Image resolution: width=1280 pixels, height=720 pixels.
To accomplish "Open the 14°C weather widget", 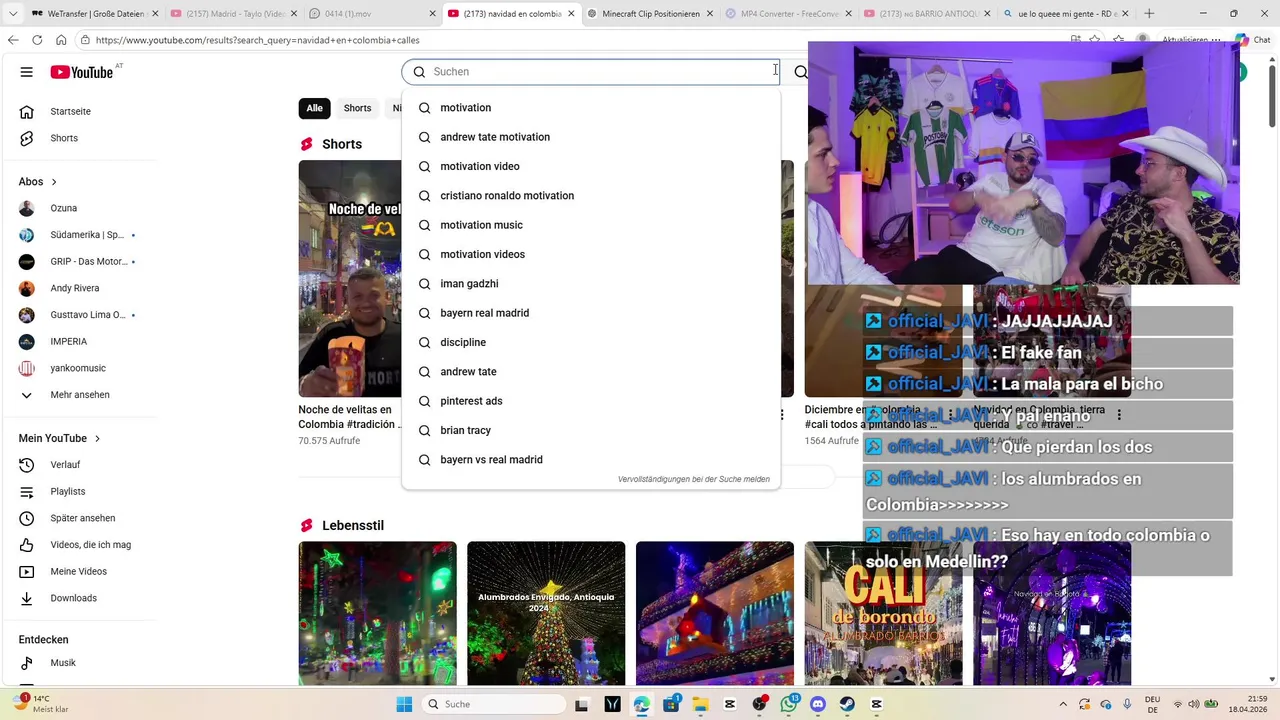I will [42, 704].
